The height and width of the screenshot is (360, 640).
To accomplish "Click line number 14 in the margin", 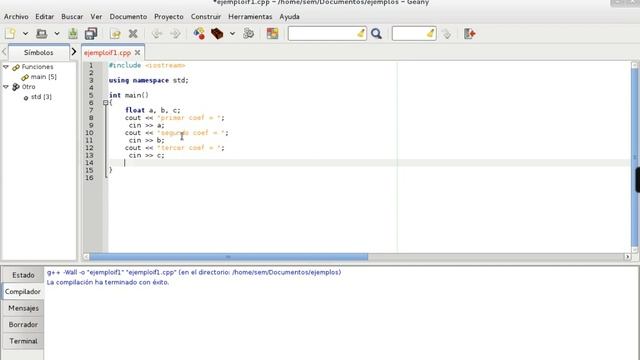I will click(89, 162).
